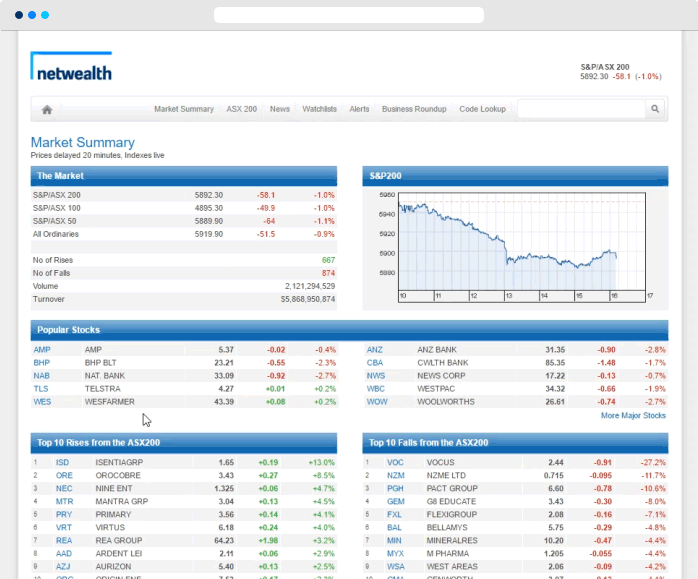
Task: Open the WOW Woolworths code link
Action: (x=377, y=402)
